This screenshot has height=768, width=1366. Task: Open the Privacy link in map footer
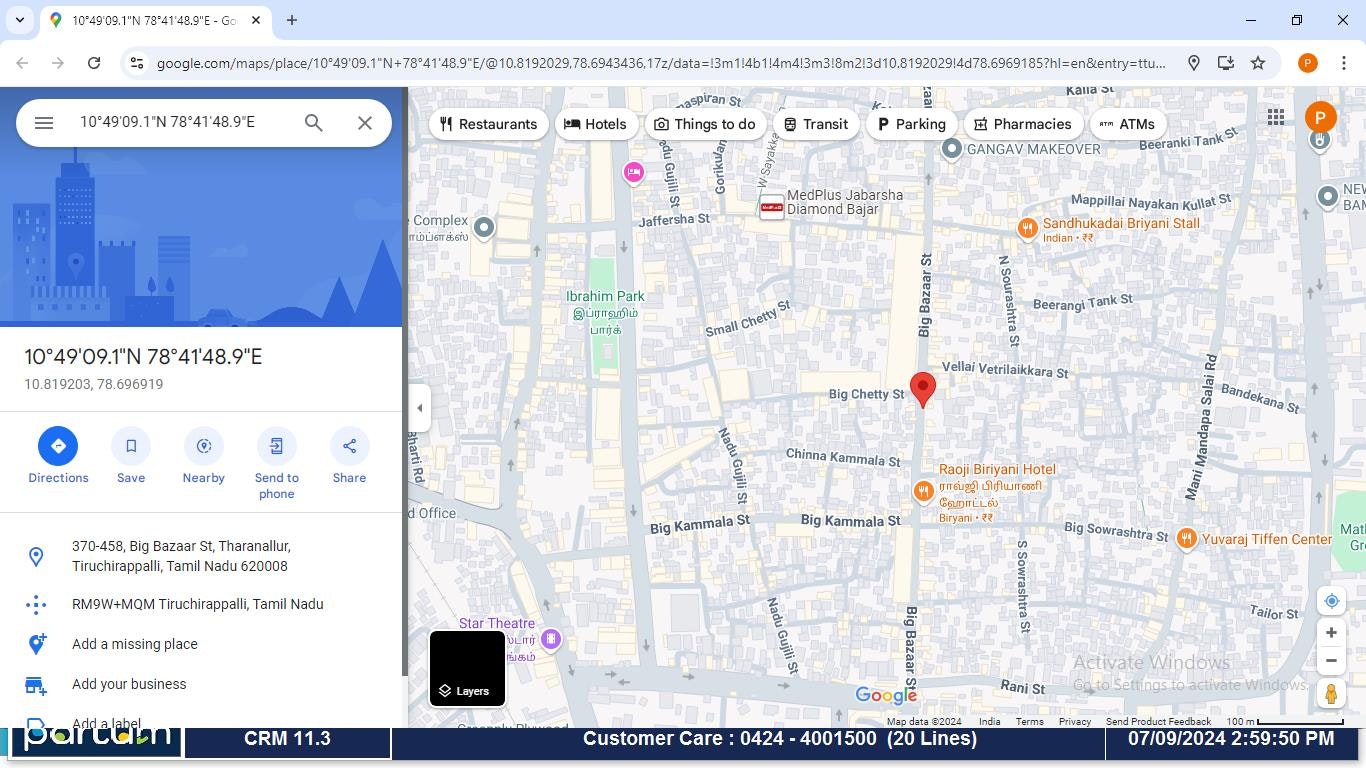click(1074, 721)
